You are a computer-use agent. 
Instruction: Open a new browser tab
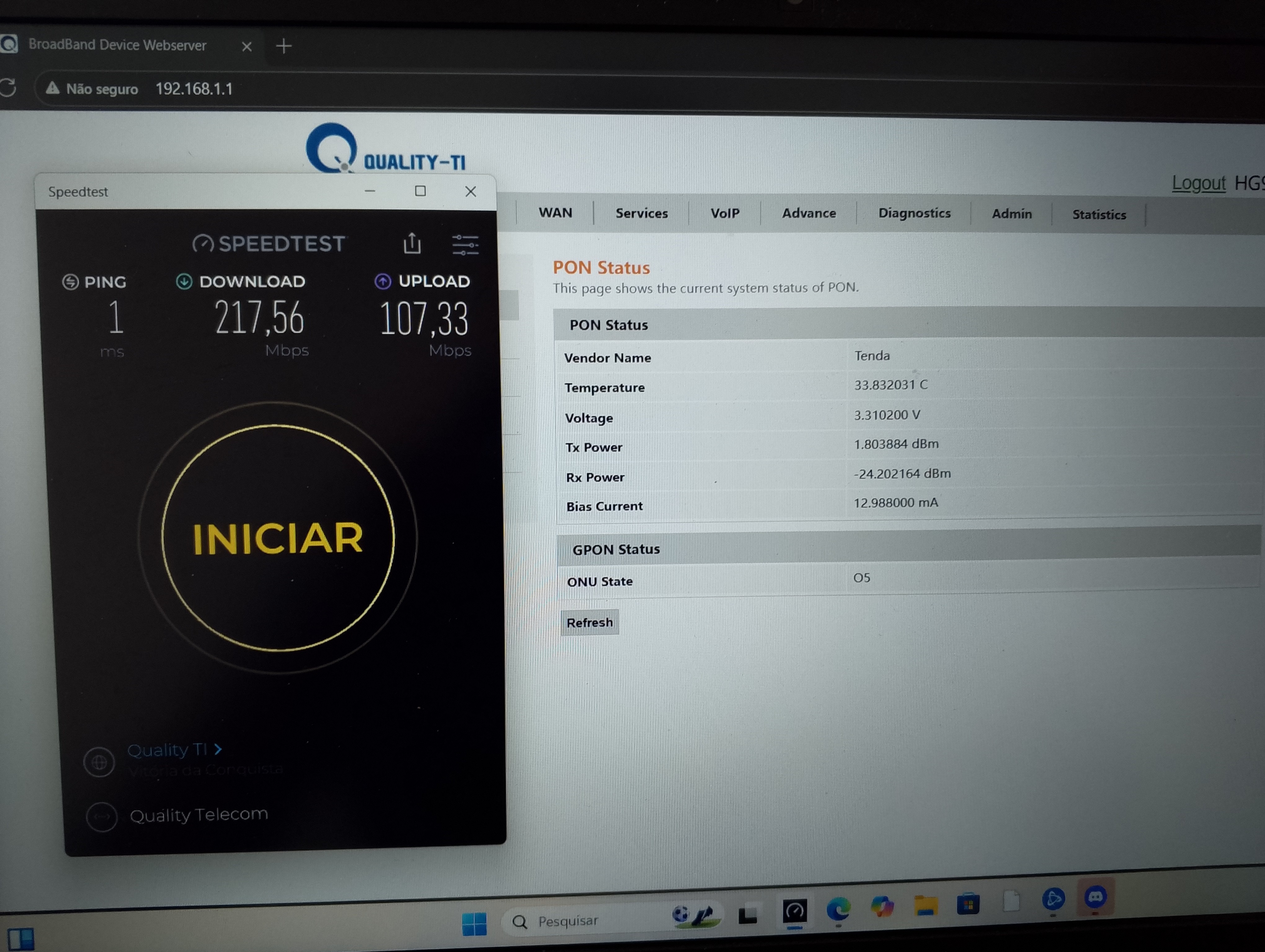click(x=284, y=46)
